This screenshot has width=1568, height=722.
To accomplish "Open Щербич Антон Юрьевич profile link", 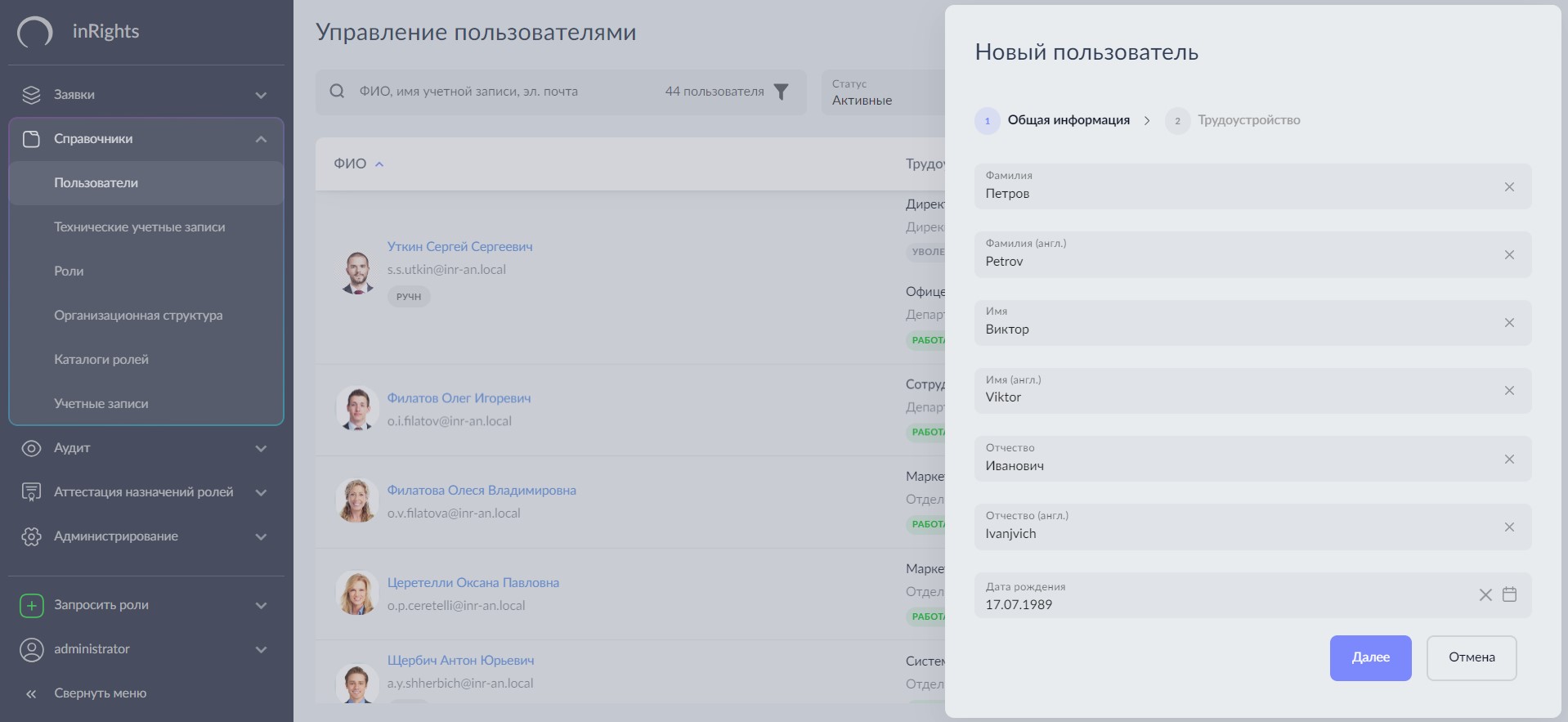I will 460,661.
